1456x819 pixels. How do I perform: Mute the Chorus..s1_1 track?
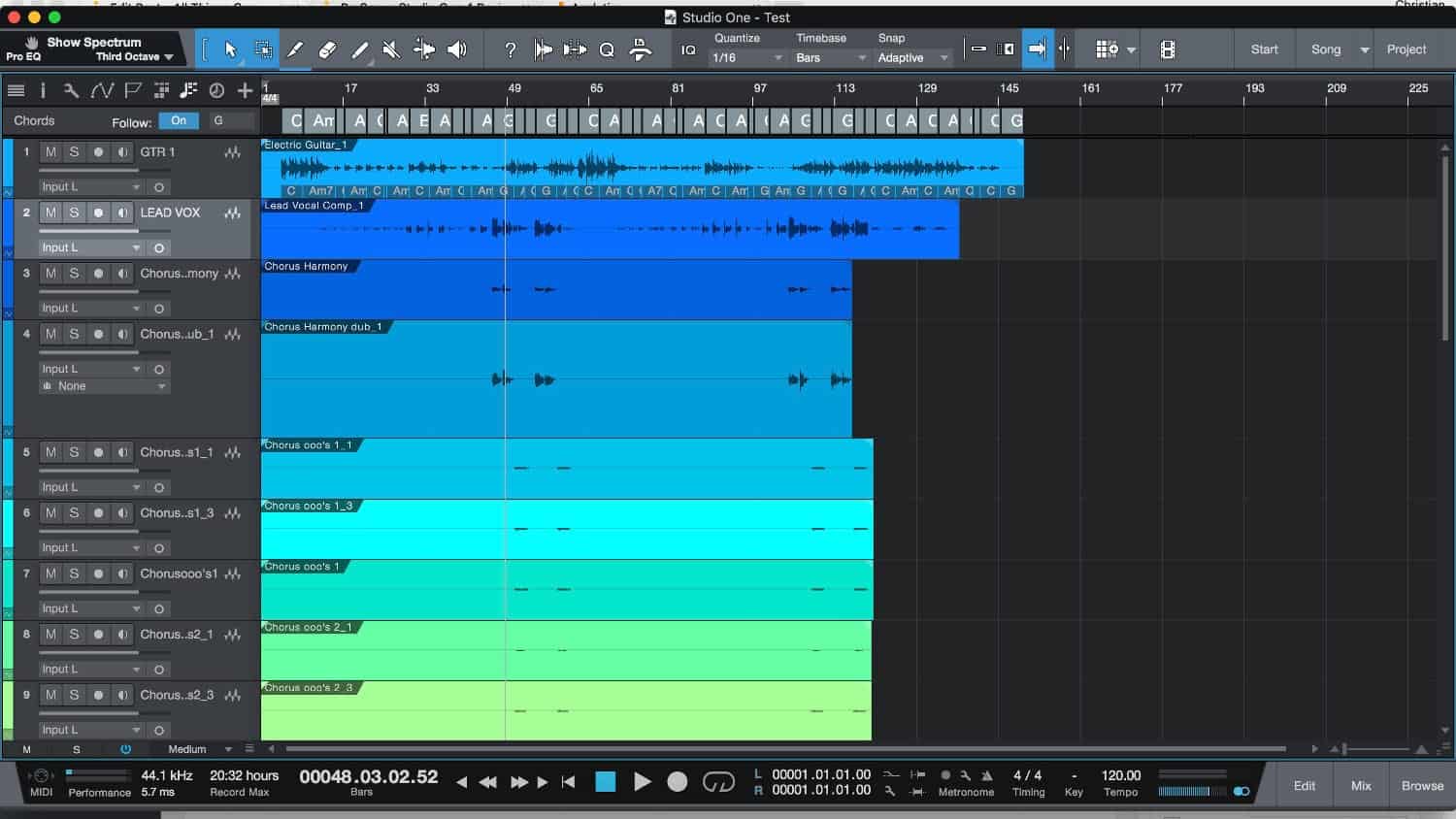pos(50,452)
